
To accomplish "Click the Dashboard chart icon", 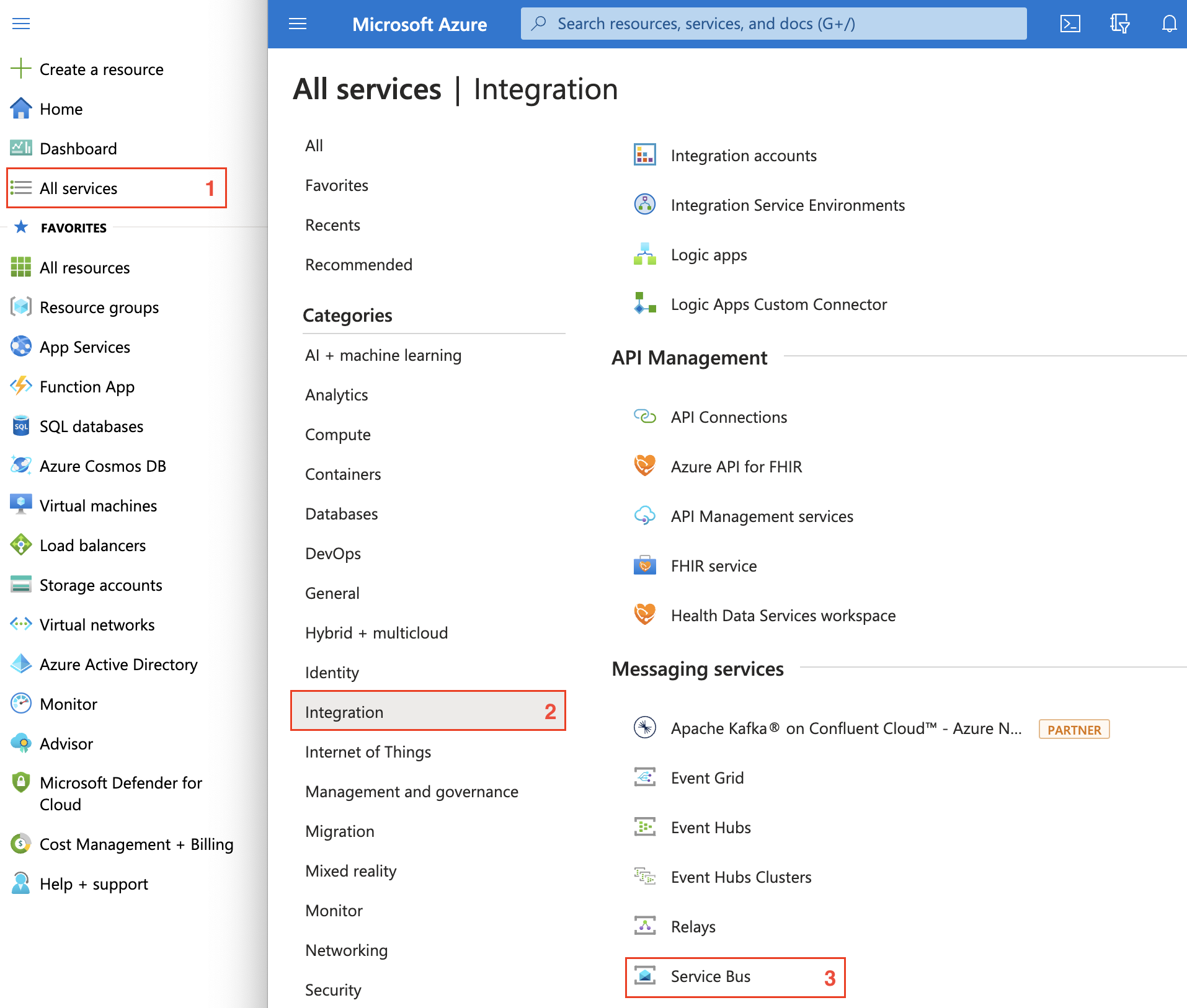I will (21, 148).
